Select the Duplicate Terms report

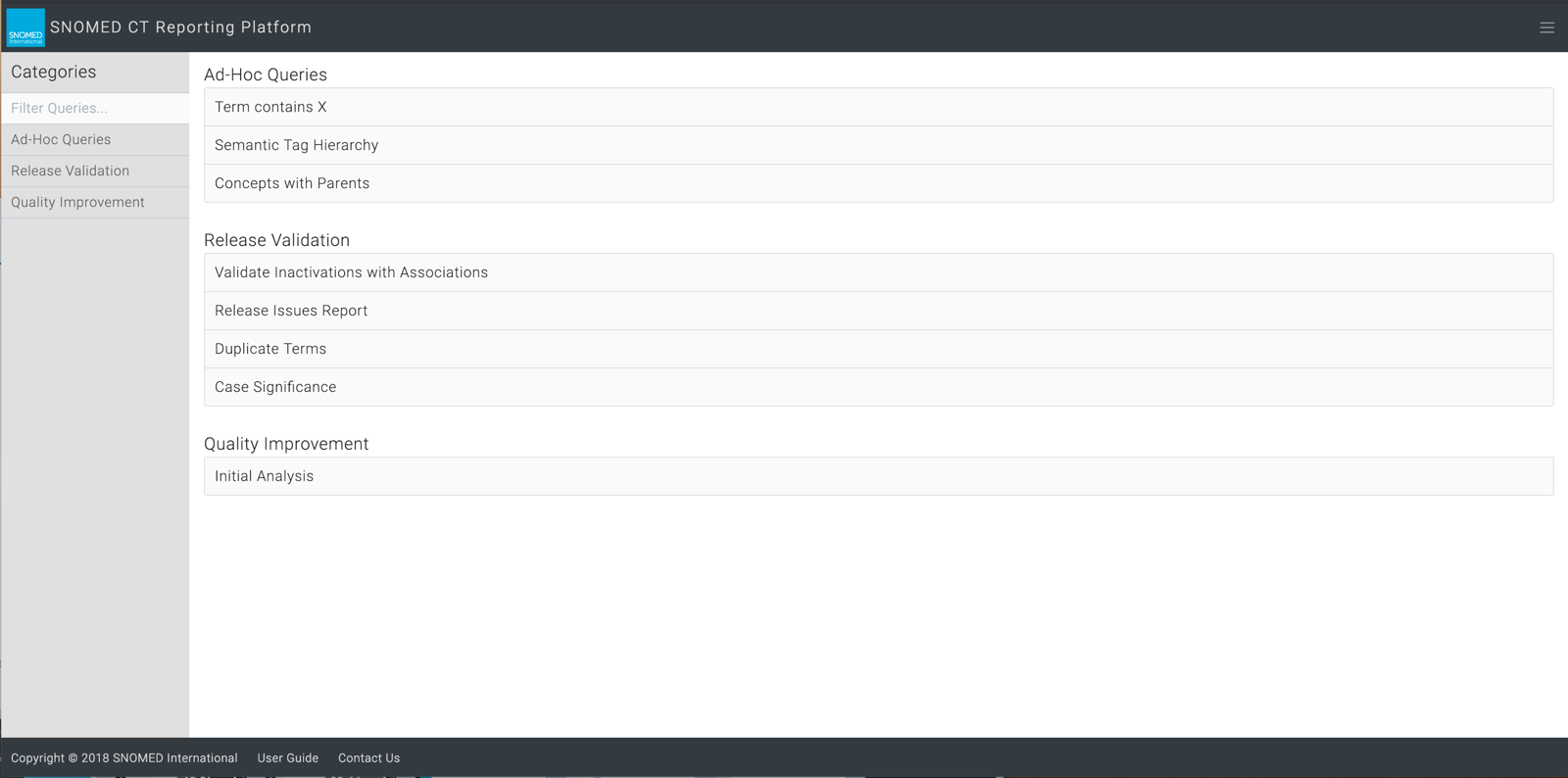click(270, 349)
